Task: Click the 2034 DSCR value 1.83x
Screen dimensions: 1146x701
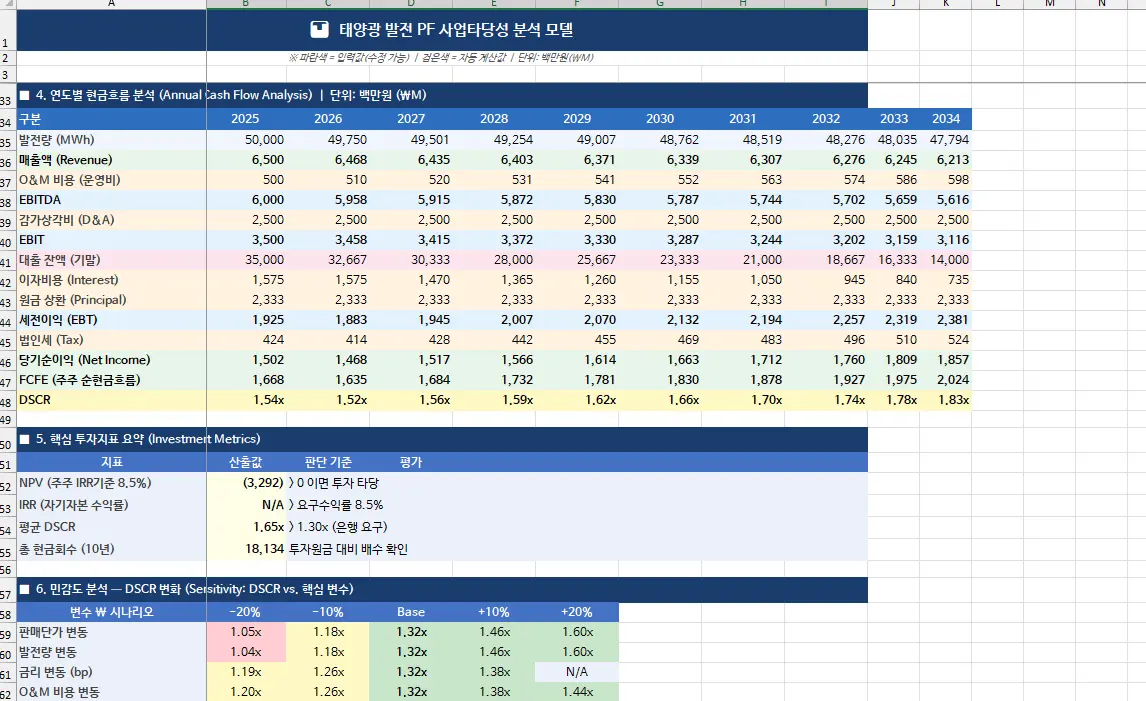Action: (x=945, y=400)
